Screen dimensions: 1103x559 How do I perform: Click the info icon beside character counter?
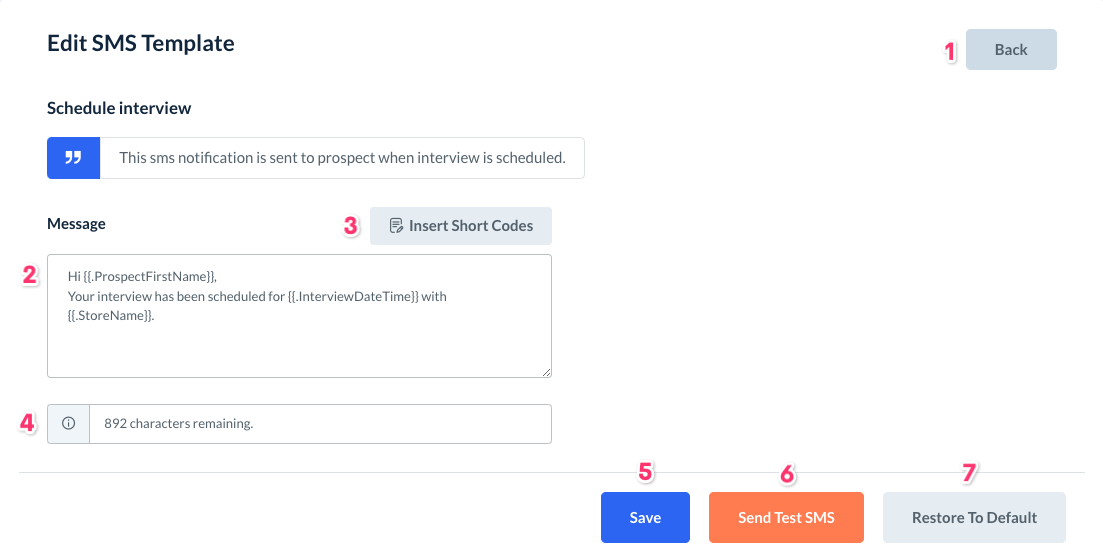tap(69, 424)
